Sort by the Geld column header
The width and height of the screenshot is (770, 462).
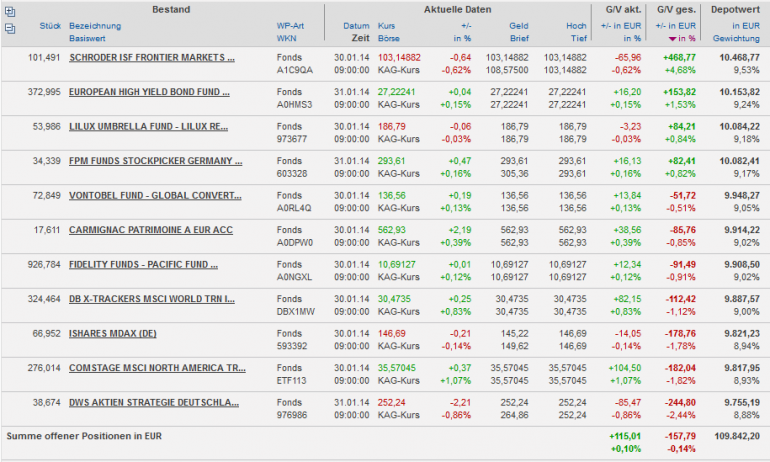tap(518, 25)
